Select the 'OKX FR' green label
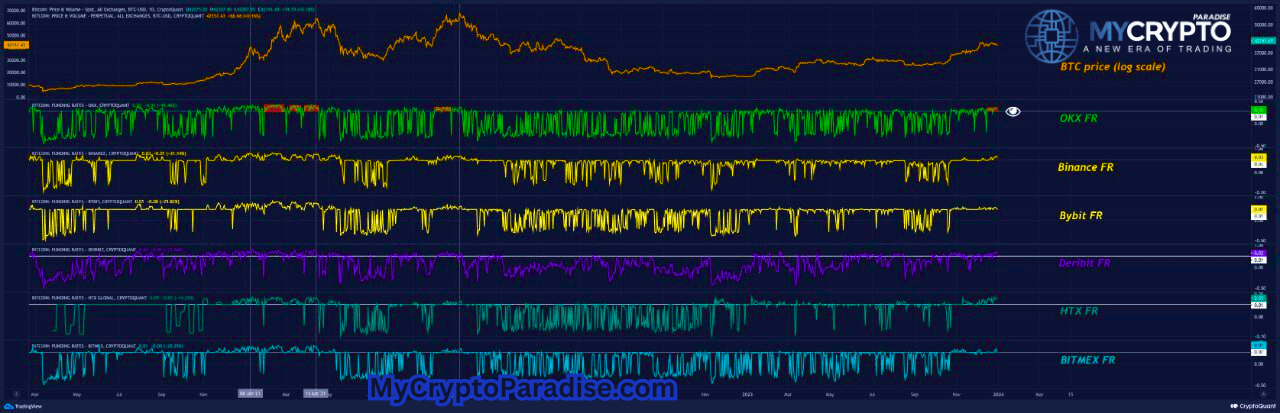Screen dimensions: 1280x413 coord(1078,118)
